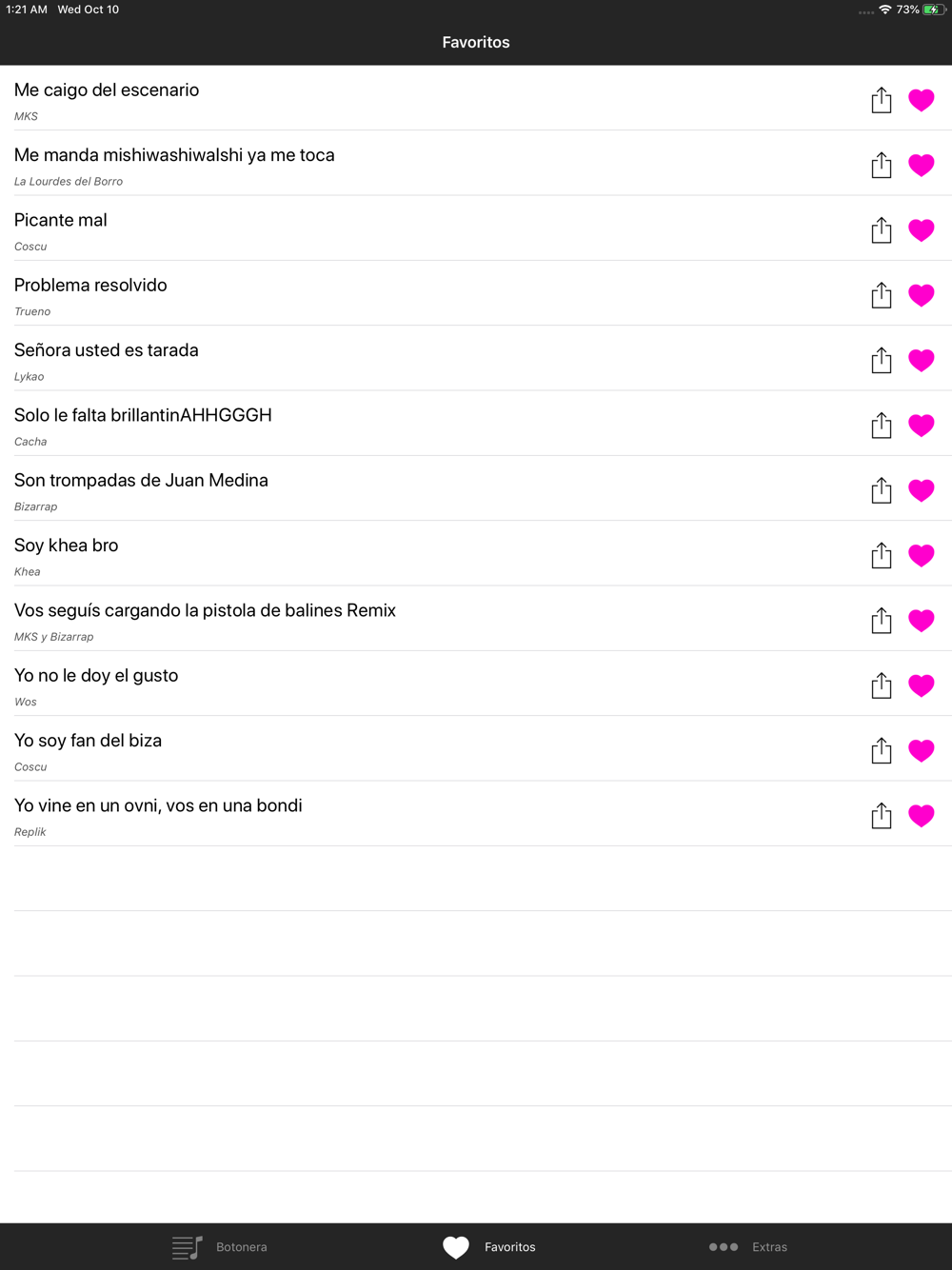Share 'Yo vine en un ovni' sound
The width and height of the screenshot is (952, 1270).
click(x=882, y=816)
